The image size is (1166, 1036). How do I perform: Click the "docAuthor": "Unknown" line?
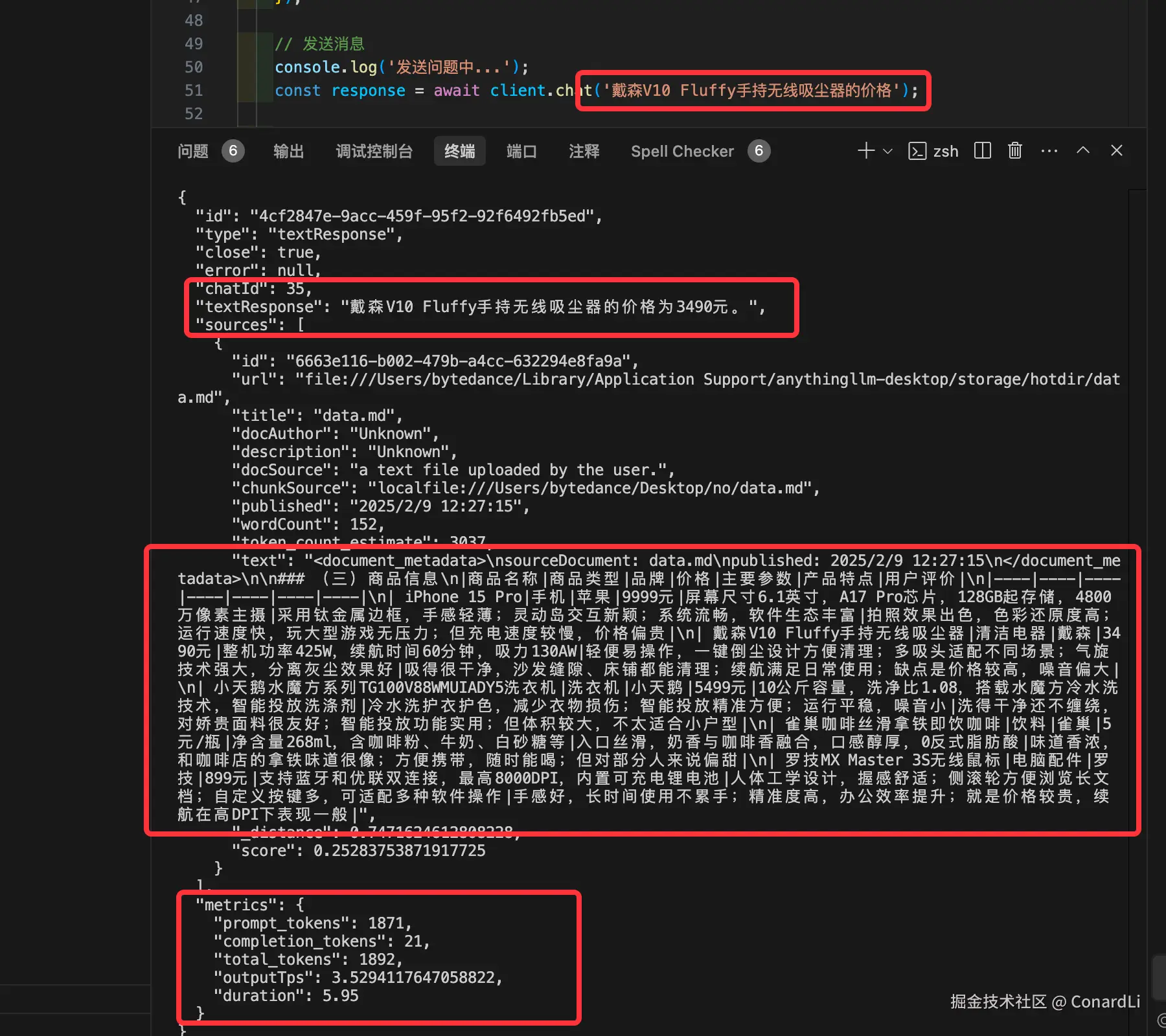click(335, 434)
